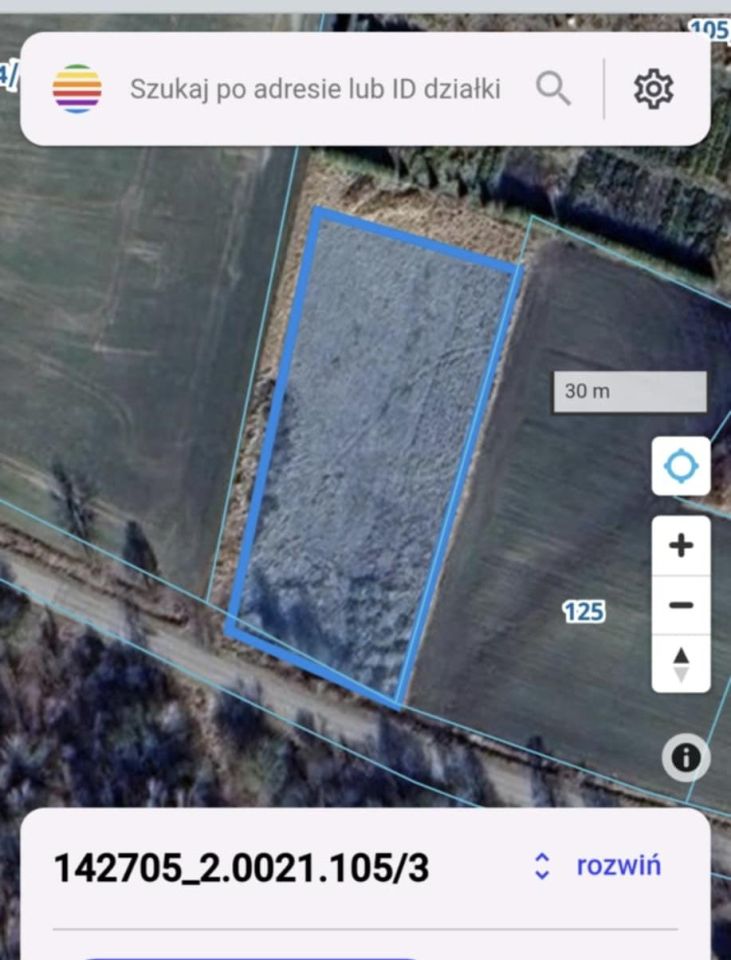Reset map orientation with compass arrow
Image resolution: width=731 pixels, height=960 pixels.
click(681, 664)
